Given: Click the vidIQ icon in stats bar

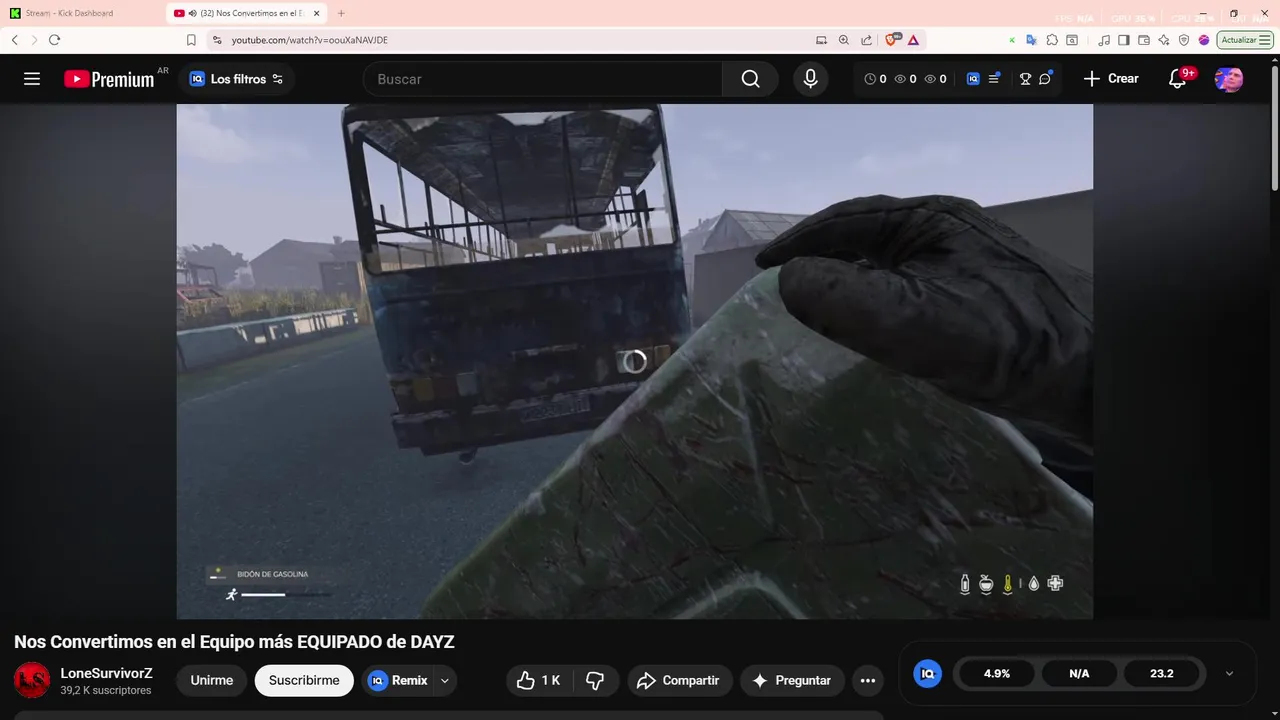Looking at the screenshot, I should point(927,674).
